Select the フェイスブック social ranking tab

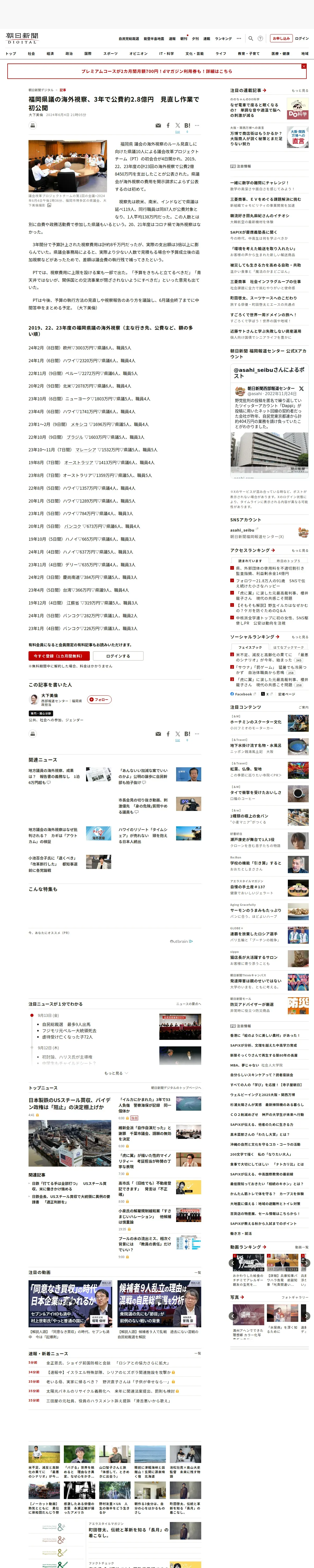[250, 647]
